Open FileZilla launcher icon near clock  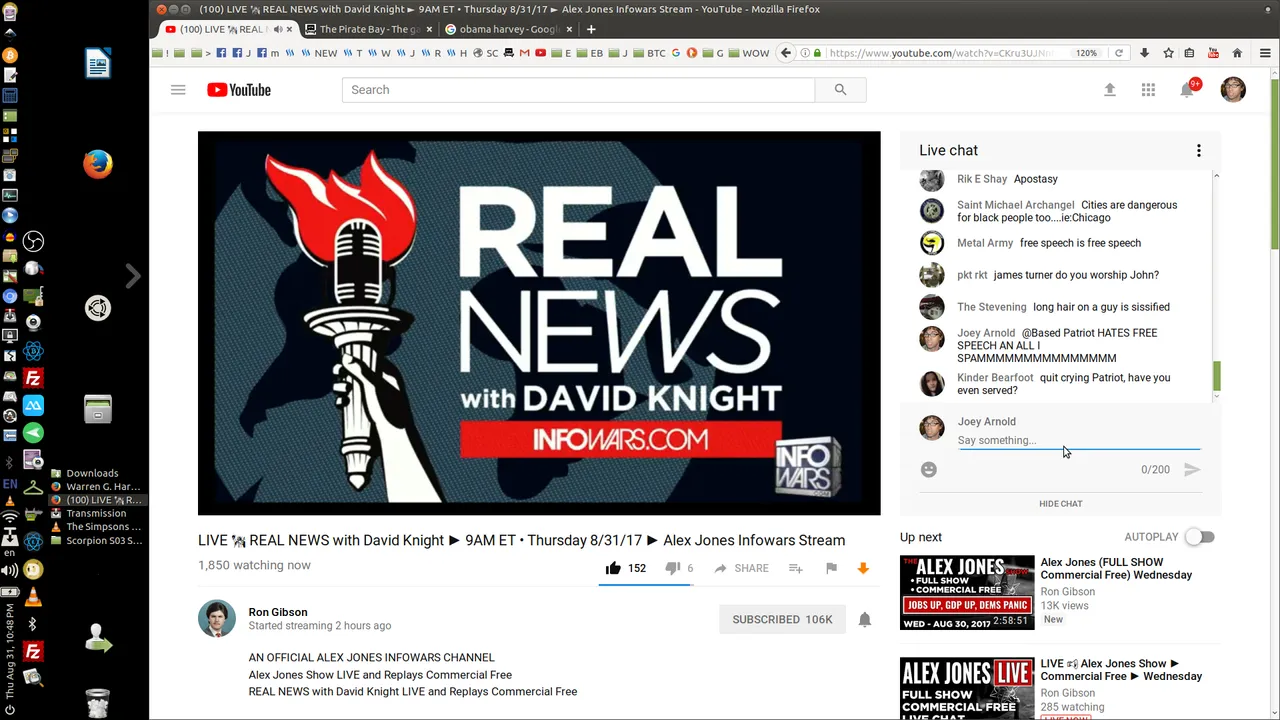click(33, 652)
